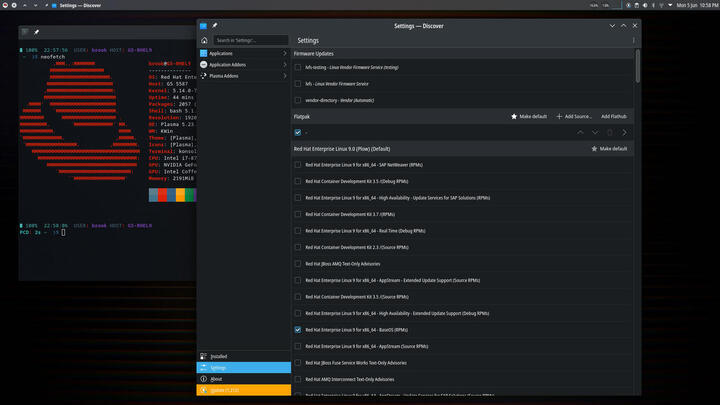The image size is (720, 405).
Task: Click the yellow color block in neofetch output
Action: click(x=180, y=195)
